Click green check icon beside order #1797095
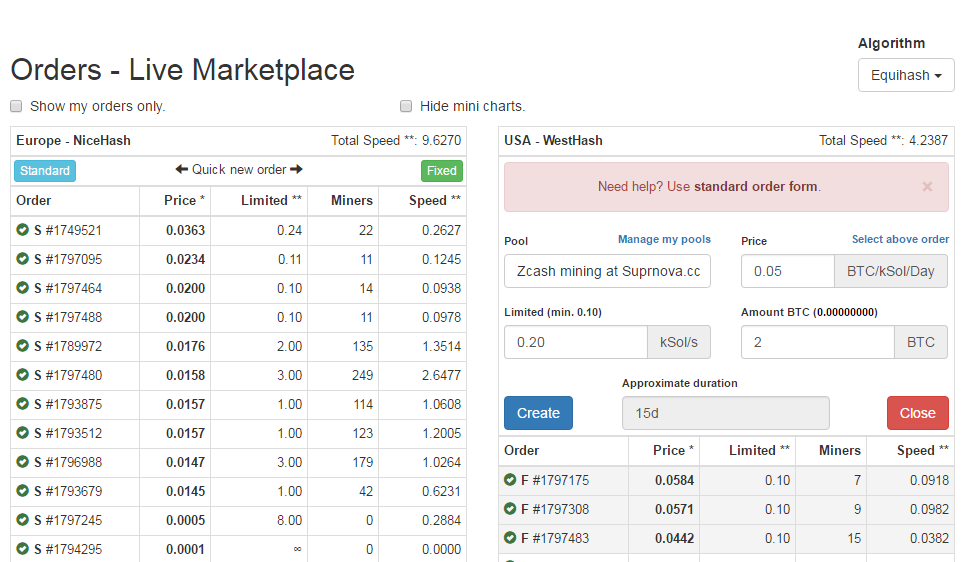This screenshot has height=562, width=961. pyautogui.click(x=22, y=259)
